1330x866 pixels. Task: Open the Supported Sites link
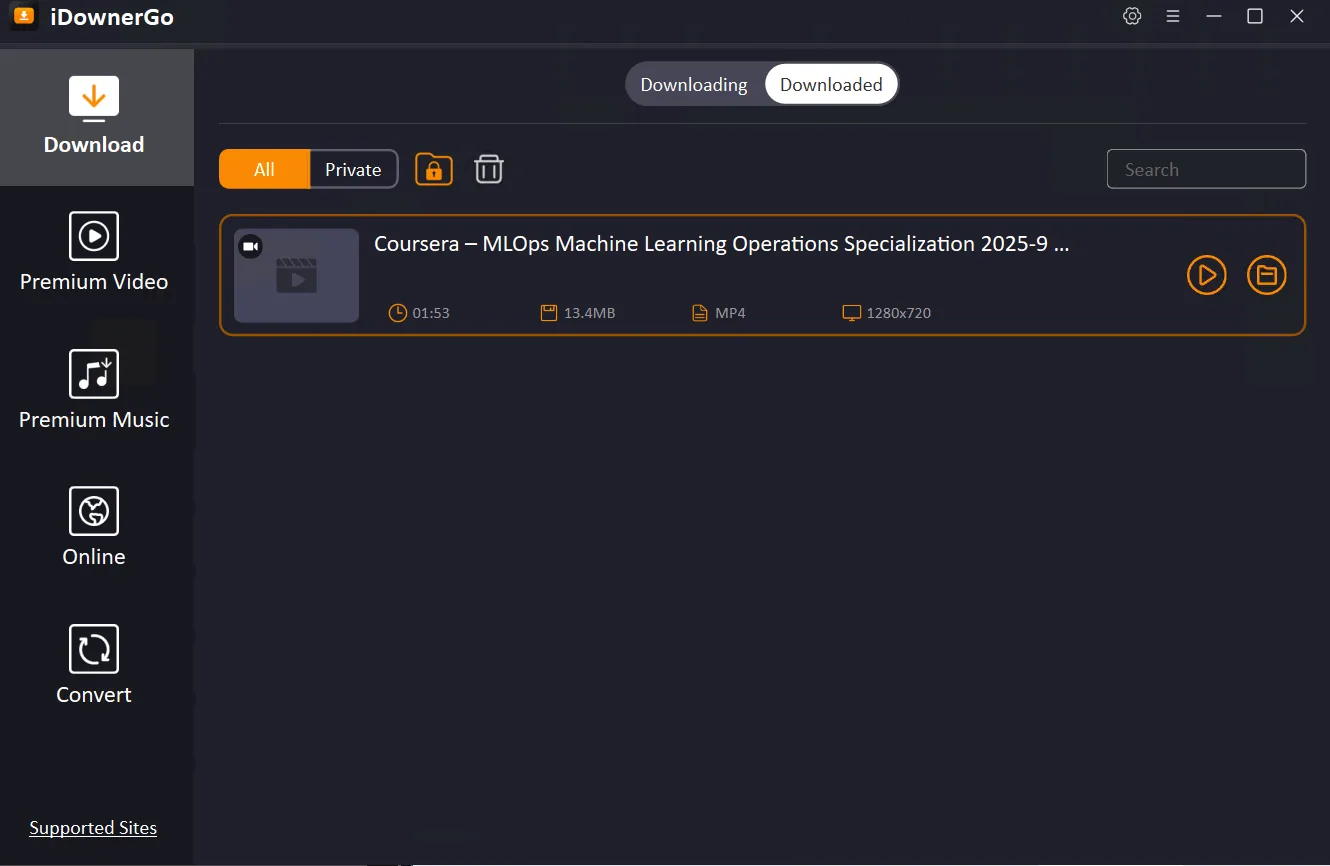point(93,828)
